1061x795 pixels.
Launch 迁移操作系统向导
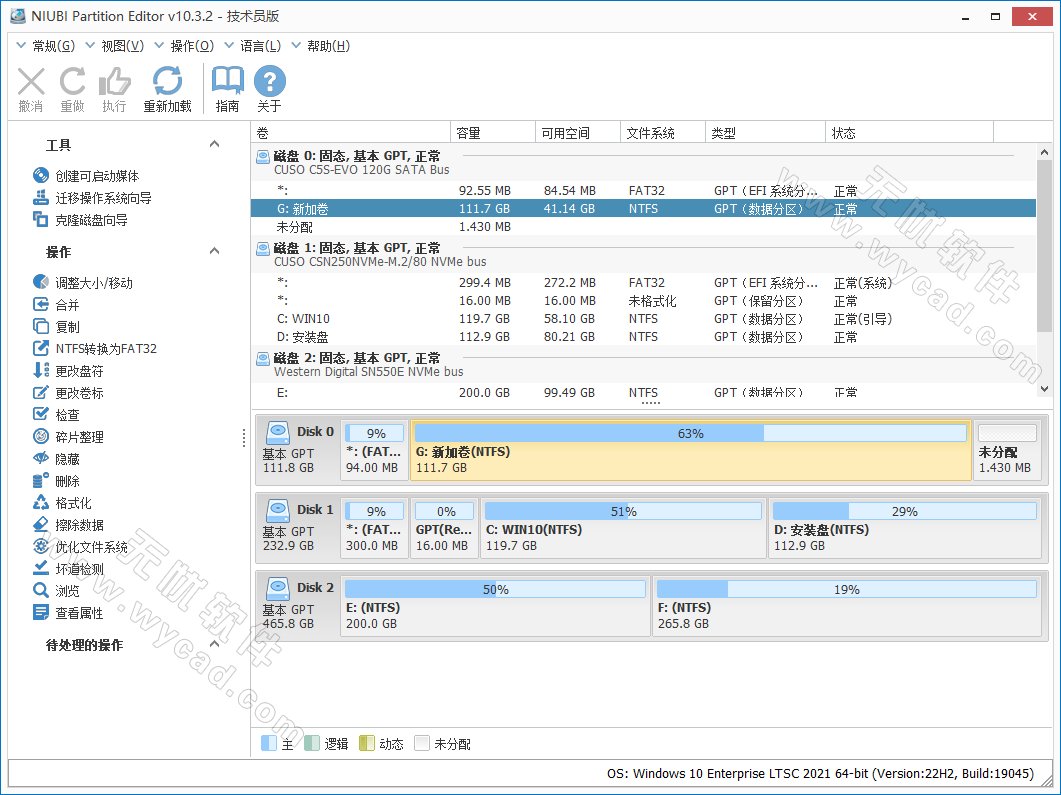tap(92, 198)
